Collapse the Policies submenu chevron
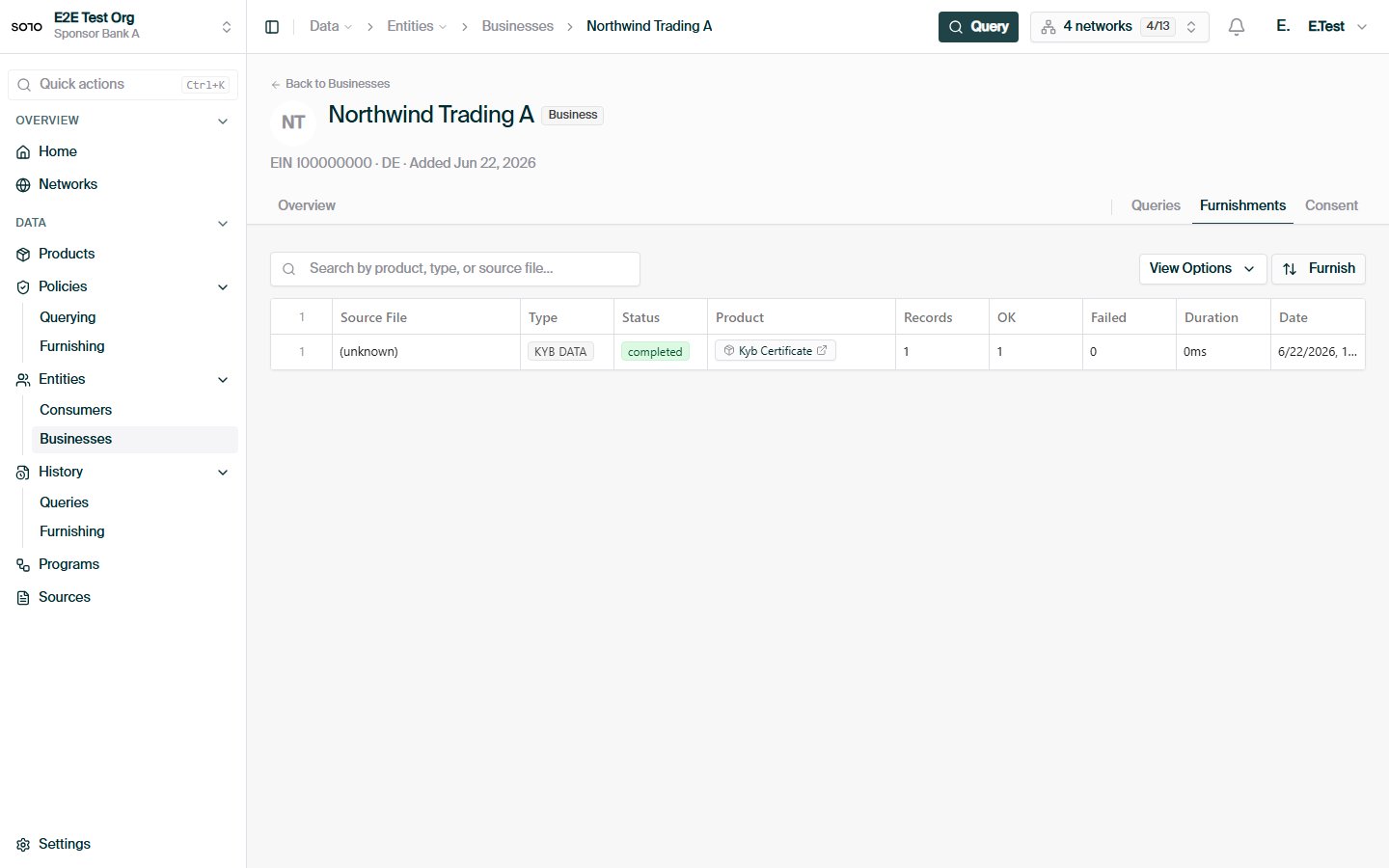Screen dimensions: 1389x868 [x=223, y=287]
